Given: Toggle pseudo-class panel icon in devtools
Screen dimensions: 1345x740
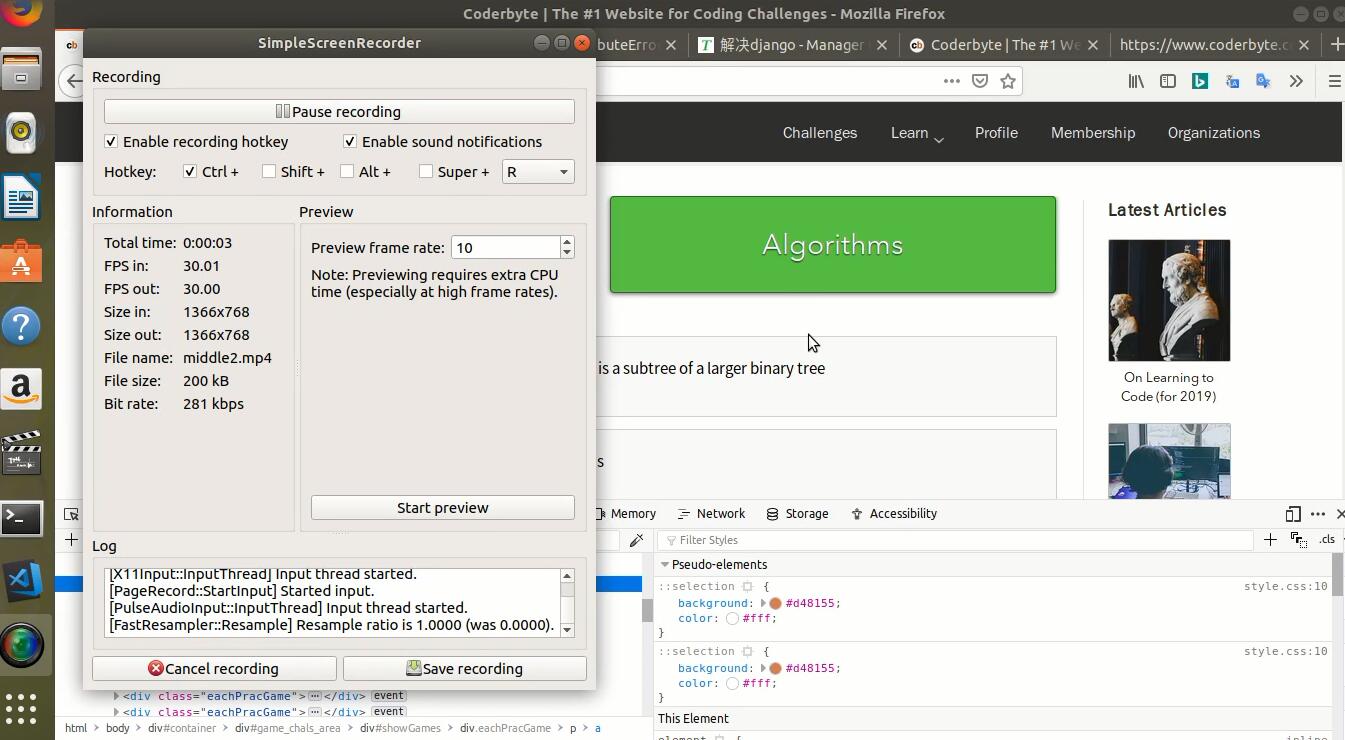Looking at the screenshot, I should tap(1298, 540).
